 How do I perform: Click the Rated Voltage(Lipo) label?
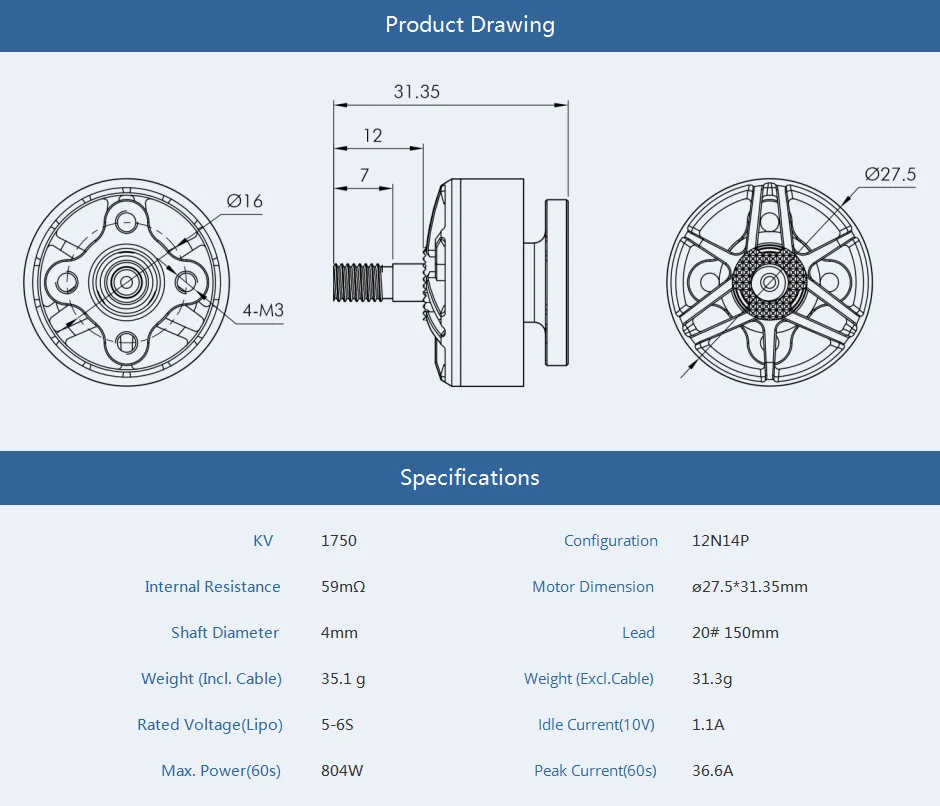coord(210,725)
